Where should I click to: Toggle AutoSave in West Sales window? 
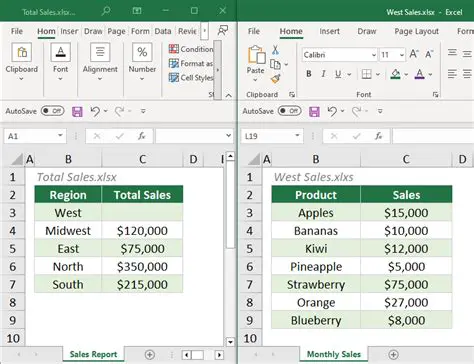[x=290, y=111]
